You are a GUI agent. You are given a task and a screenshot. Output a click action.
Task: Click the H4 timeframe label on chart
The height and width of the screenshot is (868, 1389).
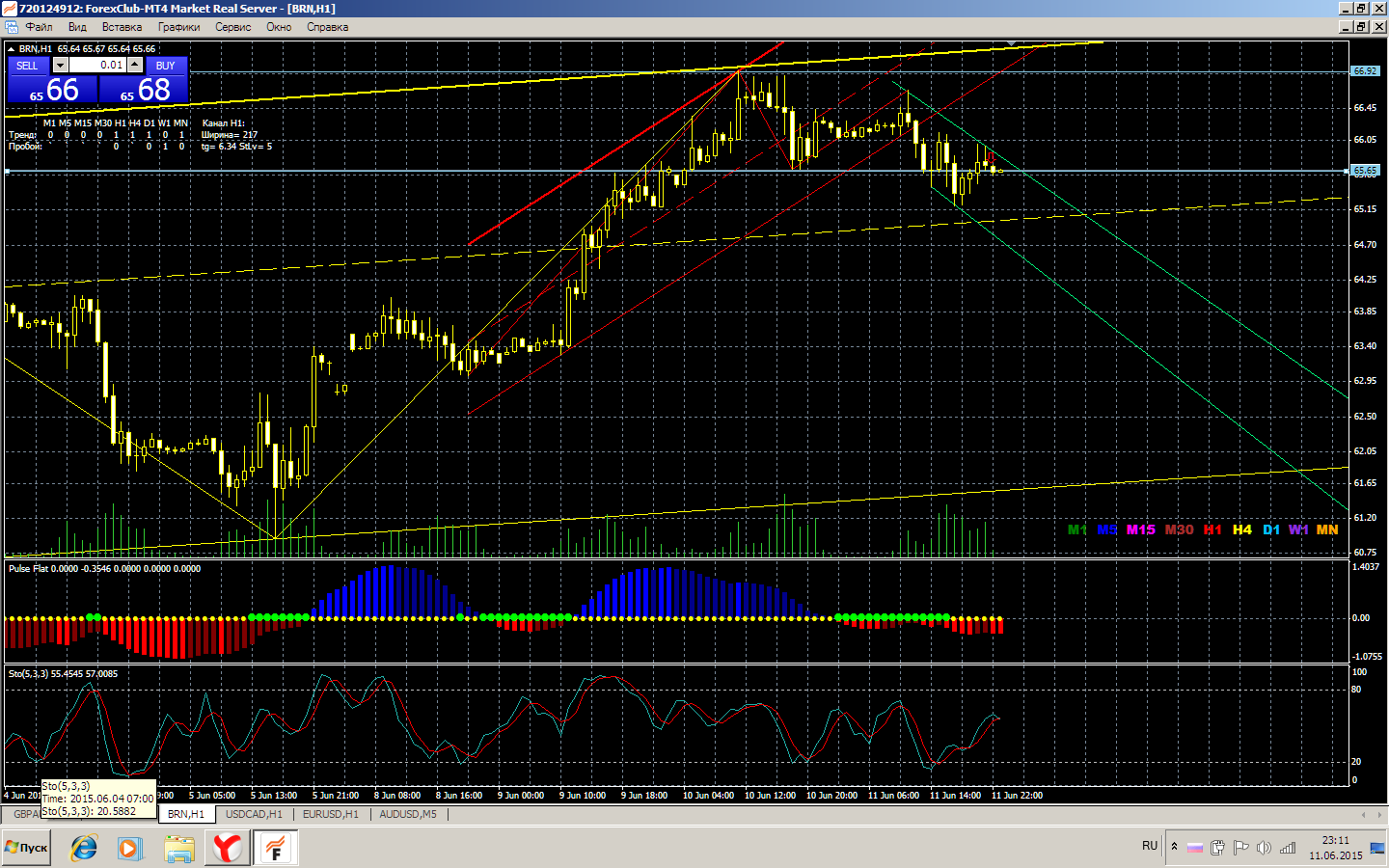[x=1242, y=529]
